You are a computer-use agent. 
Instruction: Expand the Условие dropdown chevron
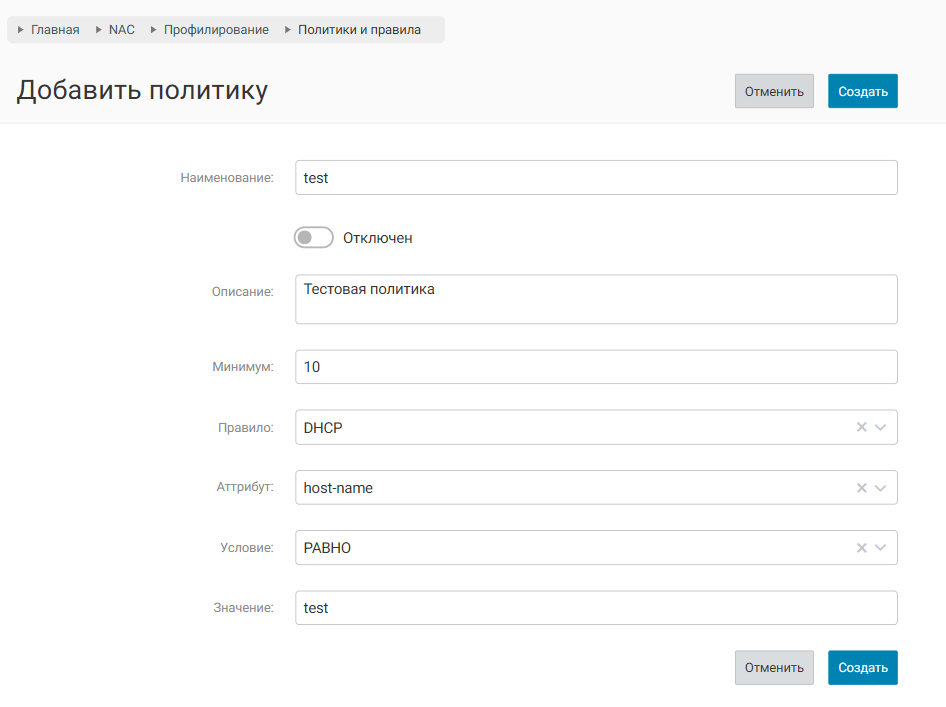pyautogui.click(x=881, y=548)
